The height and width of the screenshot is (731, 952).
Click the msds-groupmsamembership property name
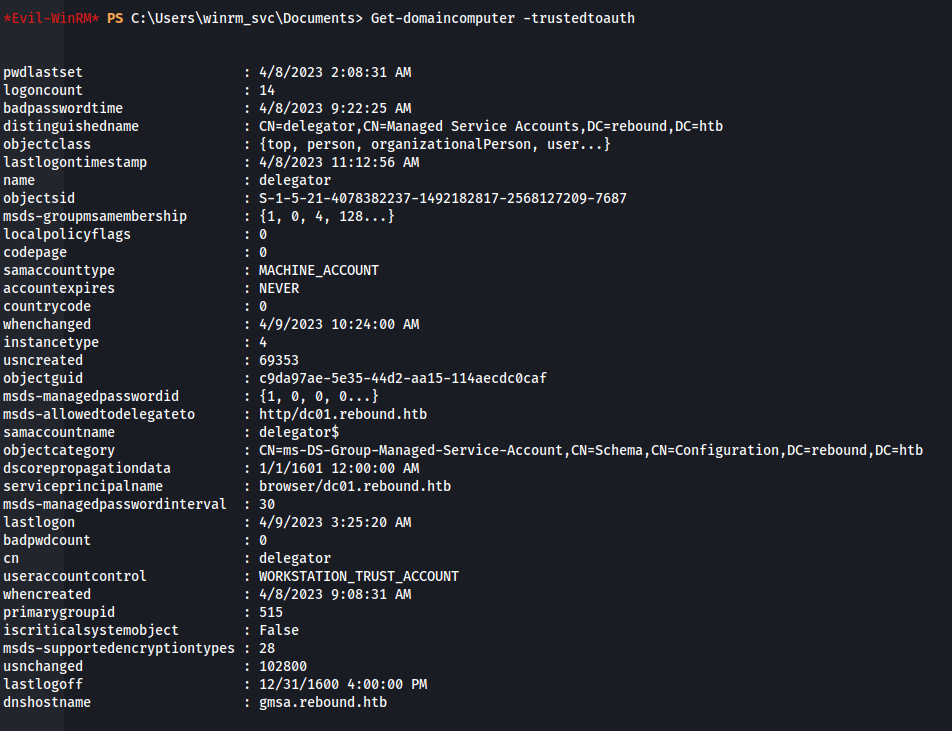coord(95,216)
